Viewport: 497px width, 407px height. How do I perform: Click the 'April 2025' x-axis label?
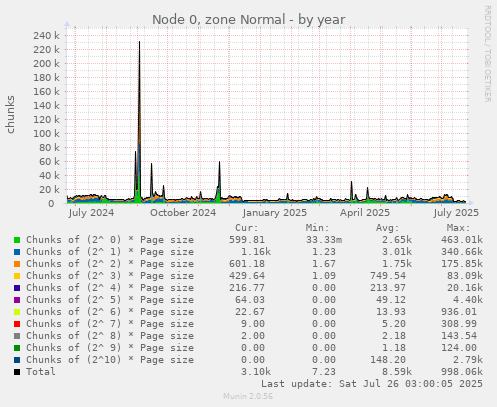365,213
